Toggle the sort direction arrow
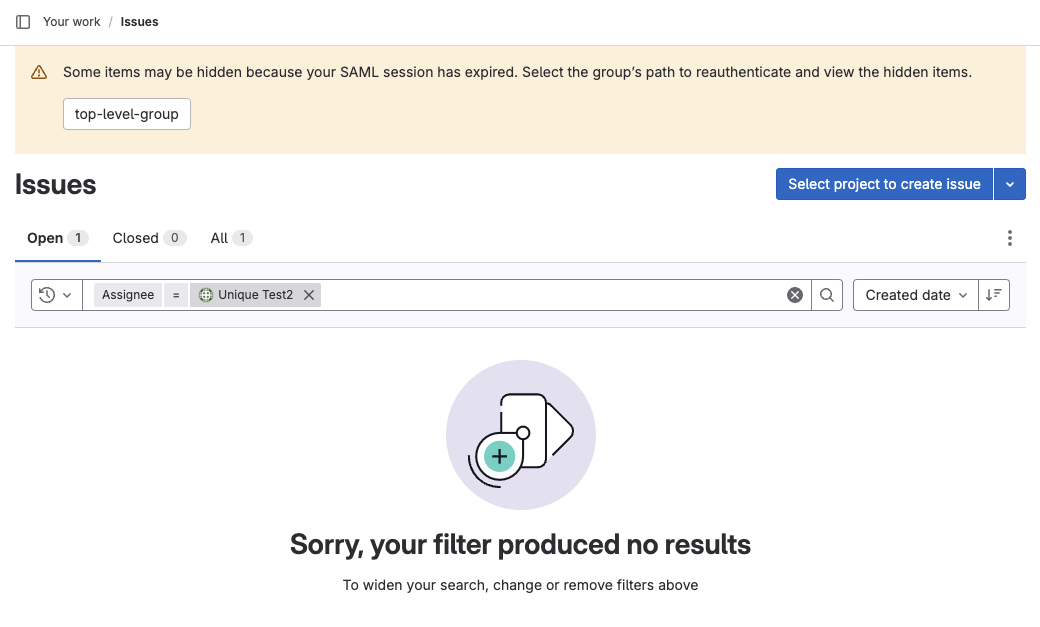The height and width of the screenshot is (627, 1040). click(x=993, y=294)
